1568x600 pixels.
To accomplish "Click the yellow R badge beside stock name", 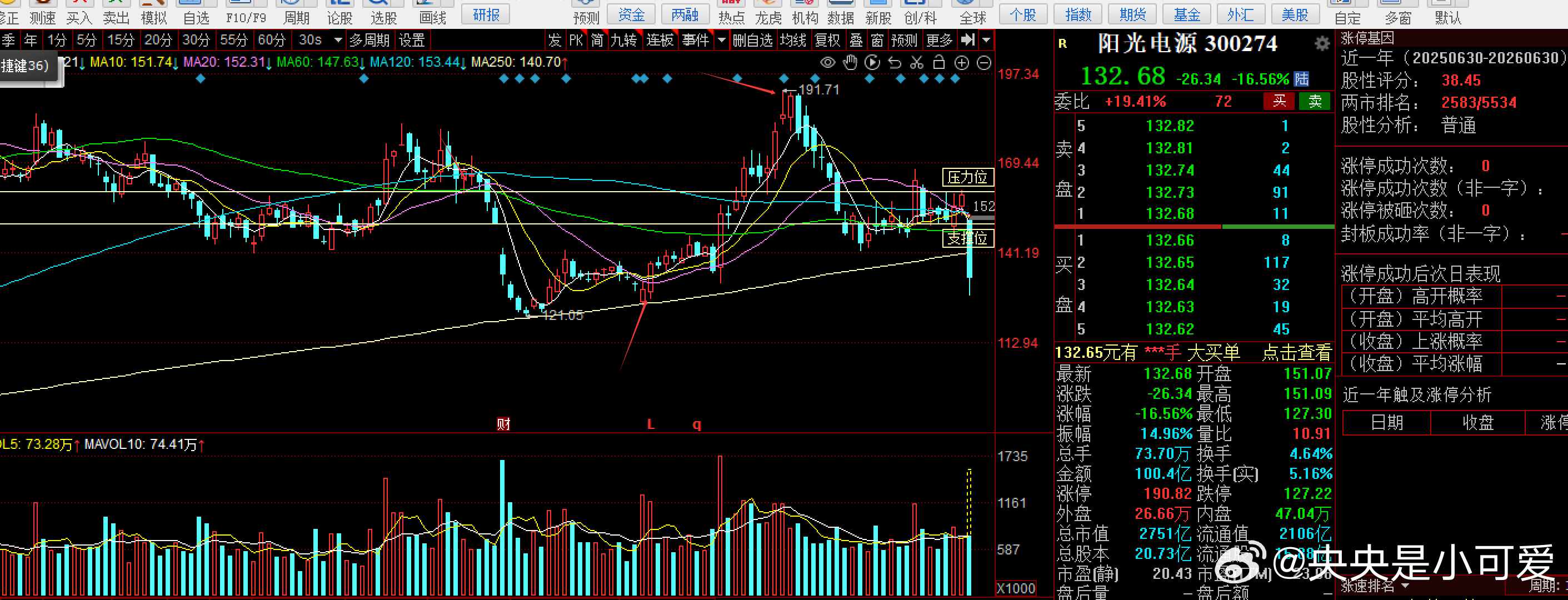I will tap(1063, 44).
